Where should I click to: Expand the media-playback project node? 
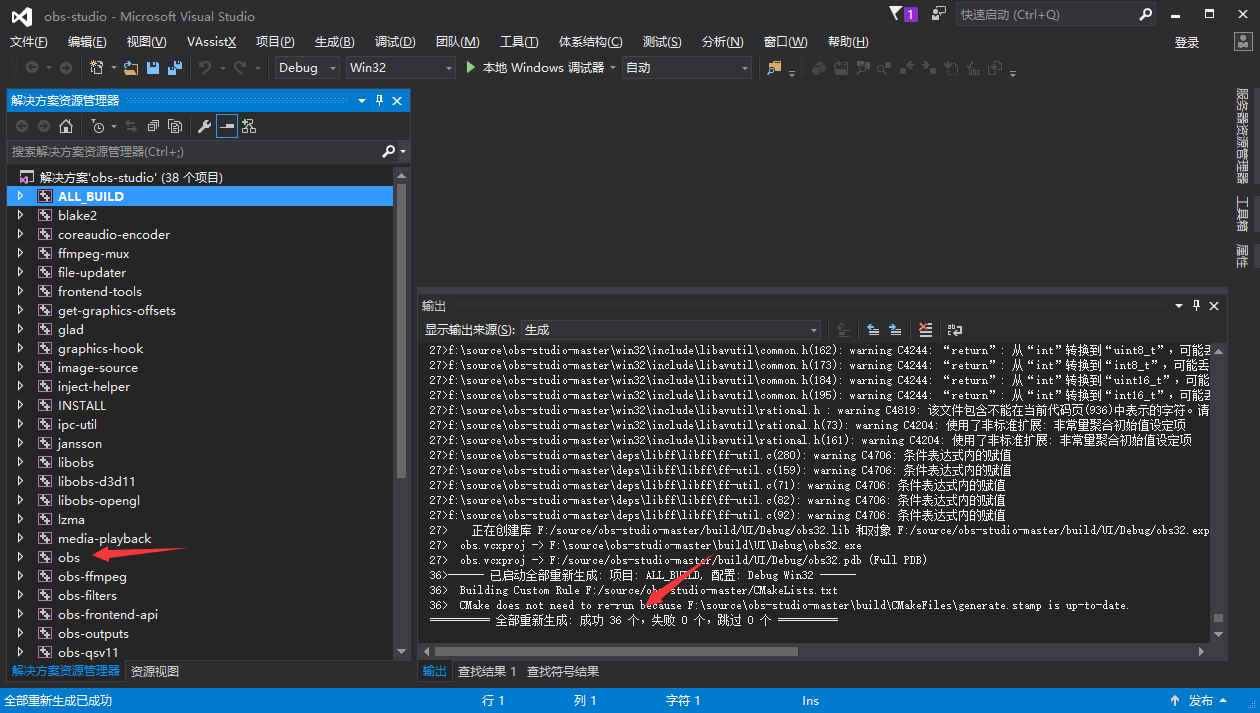(20, 539)
